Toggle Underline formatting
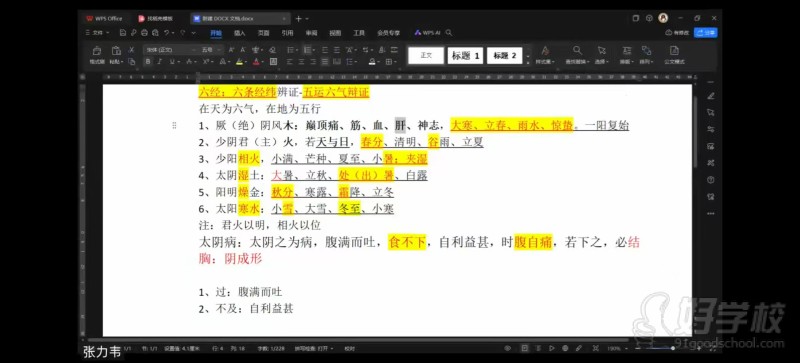This screenshot has height=363, width=800. pyautogui.click(x=172, y=62)
